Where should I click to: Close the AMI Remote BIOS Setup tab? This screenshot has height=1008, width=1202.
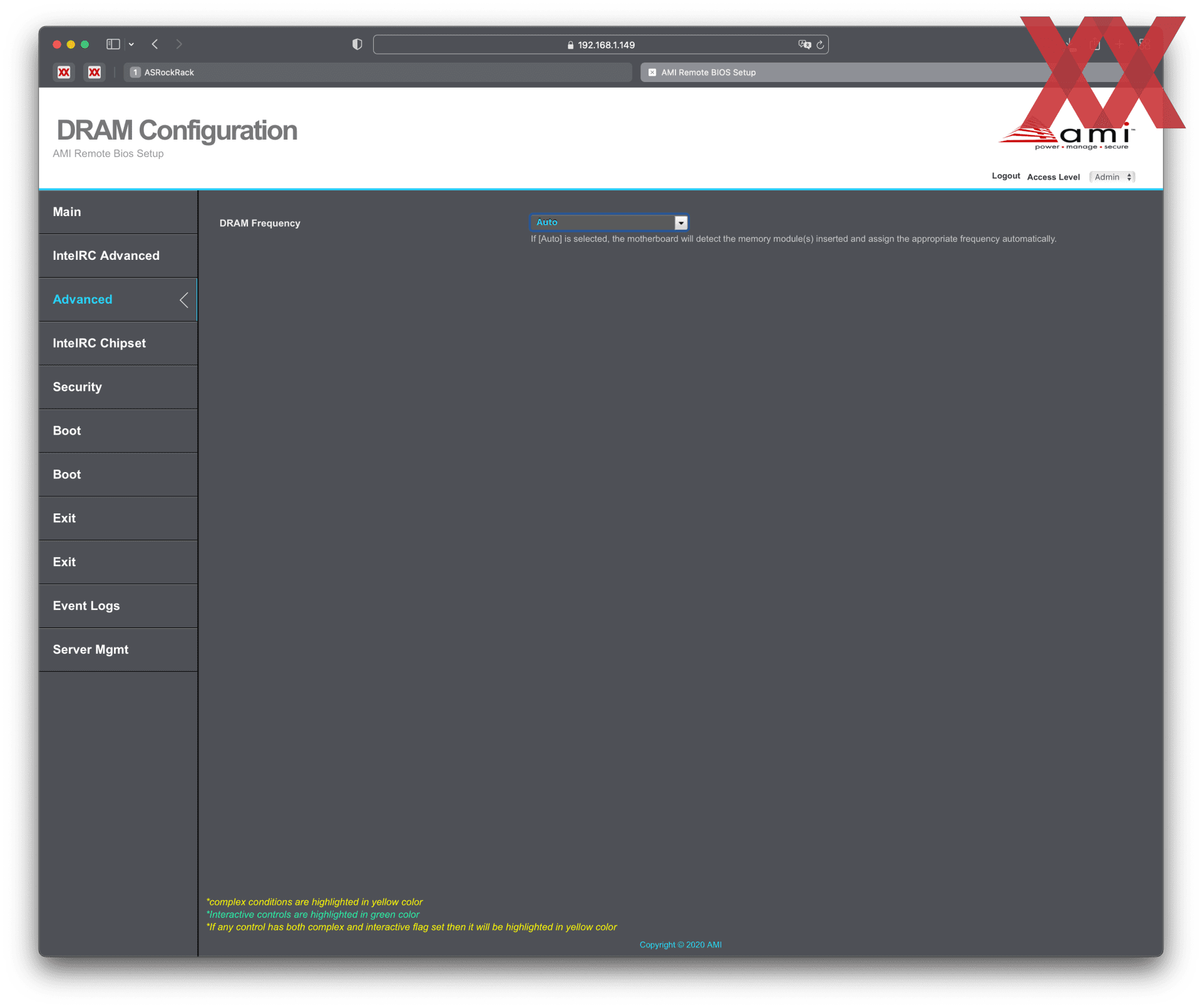(652, 73)
